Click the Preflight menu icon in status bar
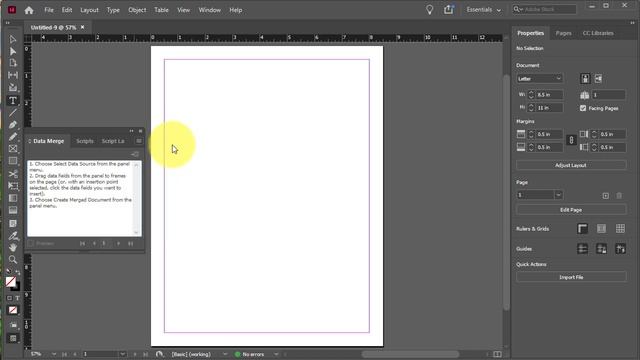The image size is (640, 360). click(159, 354)
